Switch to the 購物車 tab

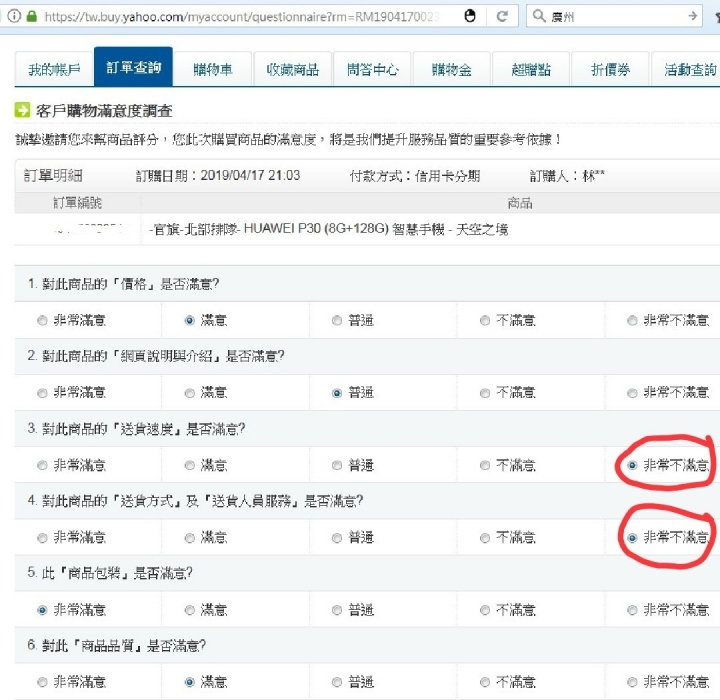click(213, 69)
